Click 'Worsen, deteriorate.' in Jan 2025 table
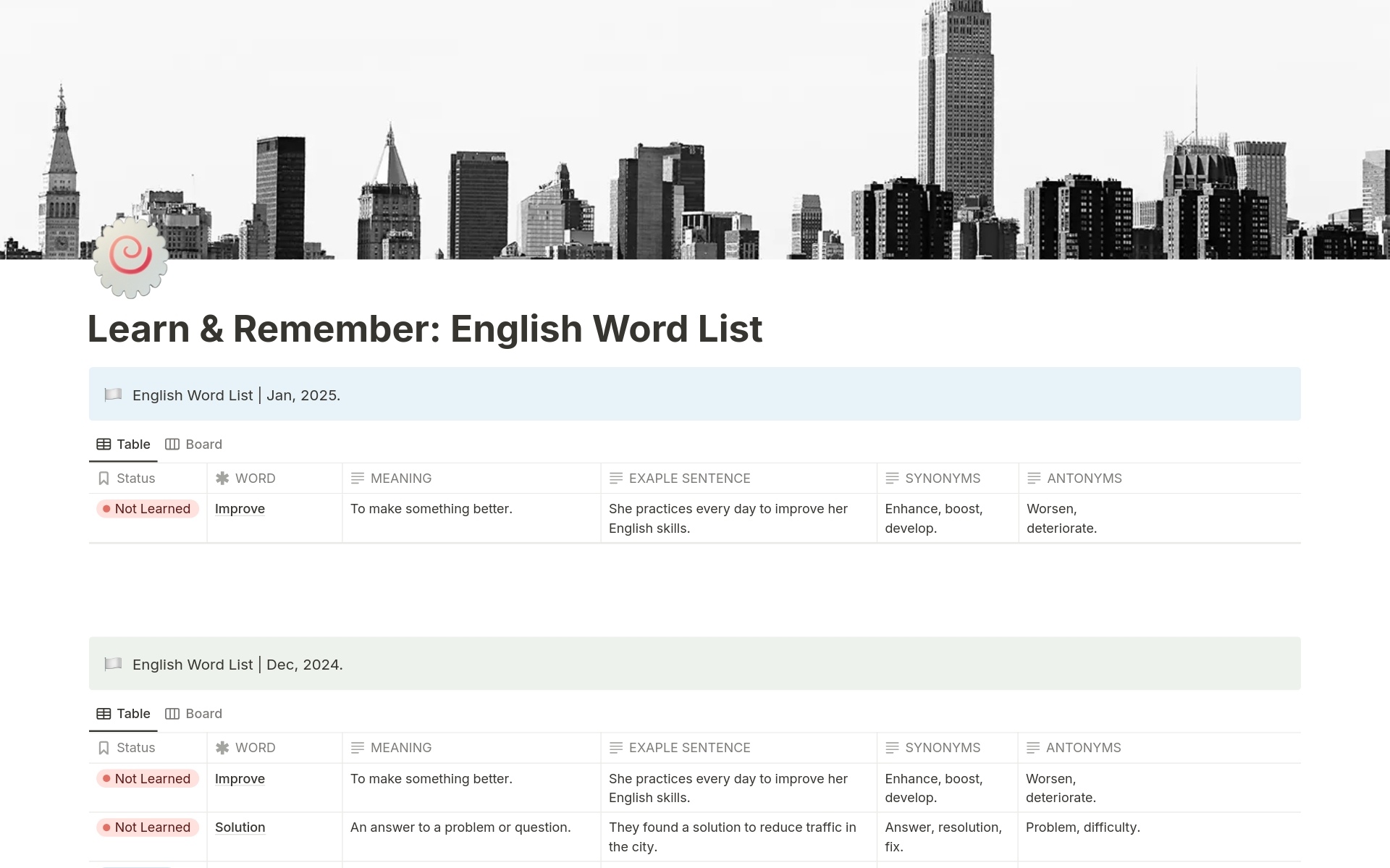The height and width of the screenshot is (868, 1390). pyautogui.click(x=1061, y=518)
